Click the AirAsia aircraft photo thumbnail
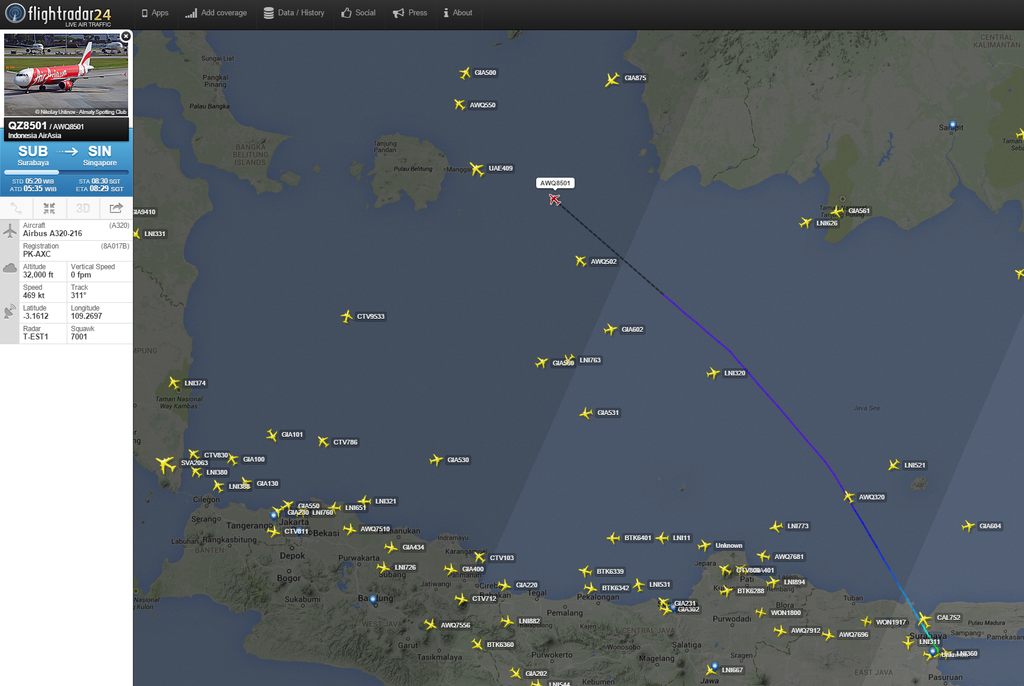The image size is (1024, 686). 66,74
